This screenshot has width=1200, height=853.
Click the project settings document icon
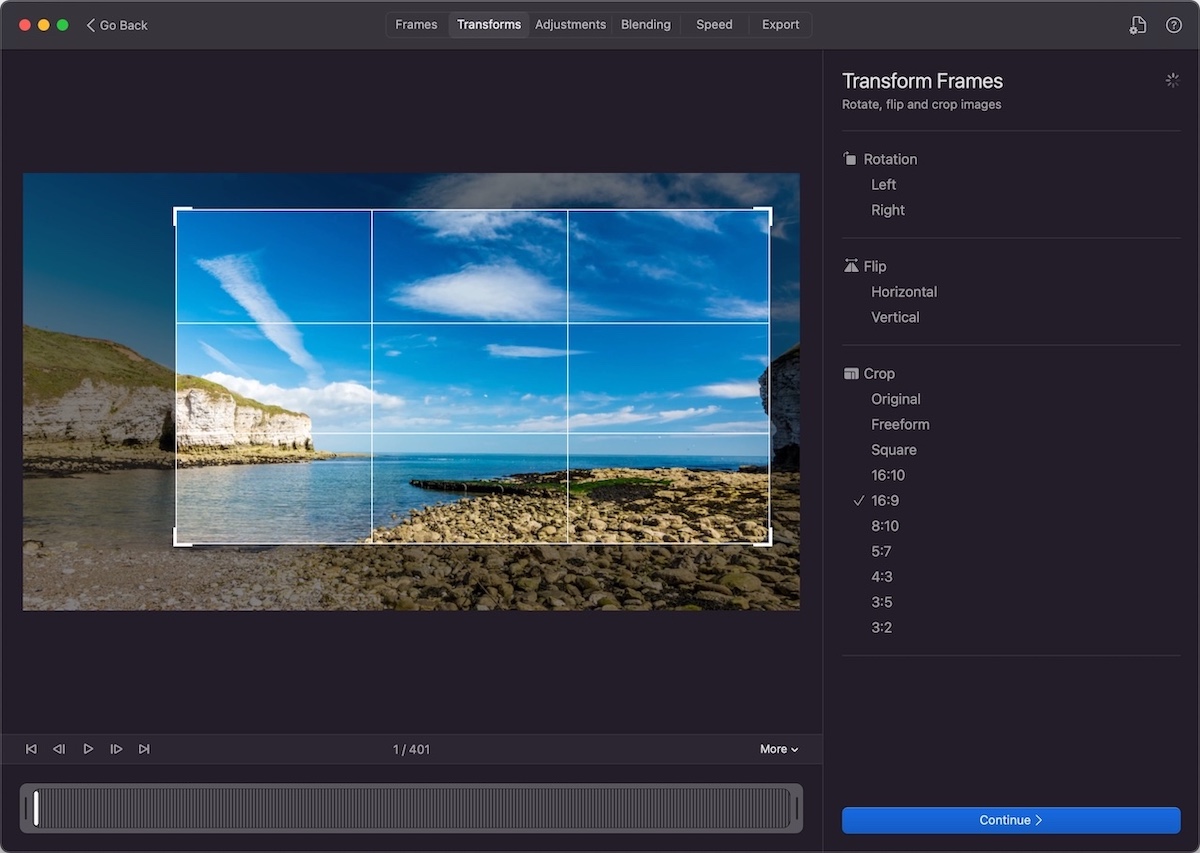click(1137, 25)
